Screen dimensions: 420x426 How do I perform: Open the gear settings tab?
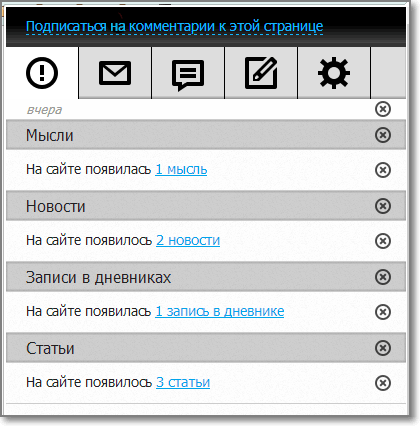[334, 73]
